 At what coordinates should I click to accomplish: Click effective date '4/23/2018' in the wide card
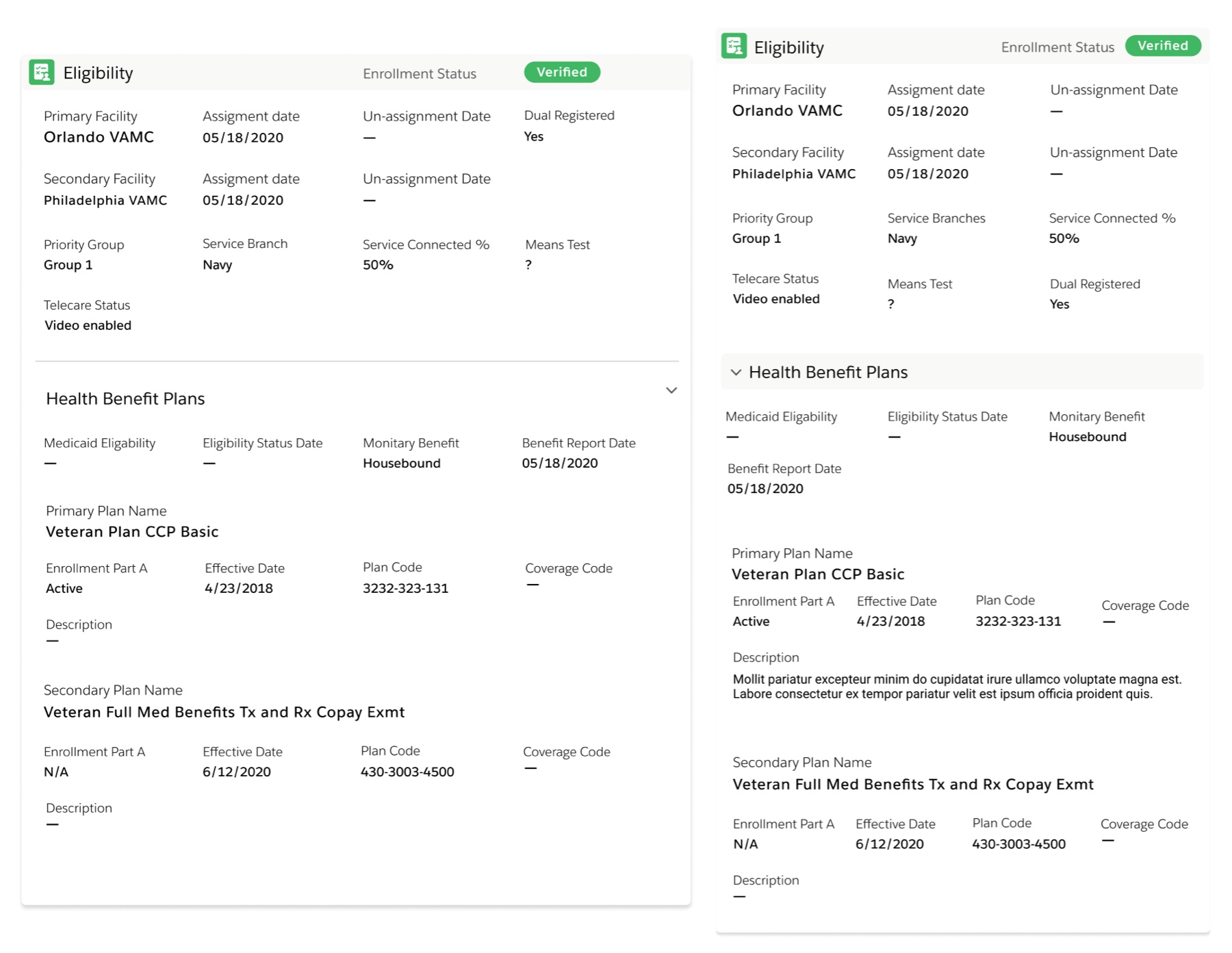point(239,588)
